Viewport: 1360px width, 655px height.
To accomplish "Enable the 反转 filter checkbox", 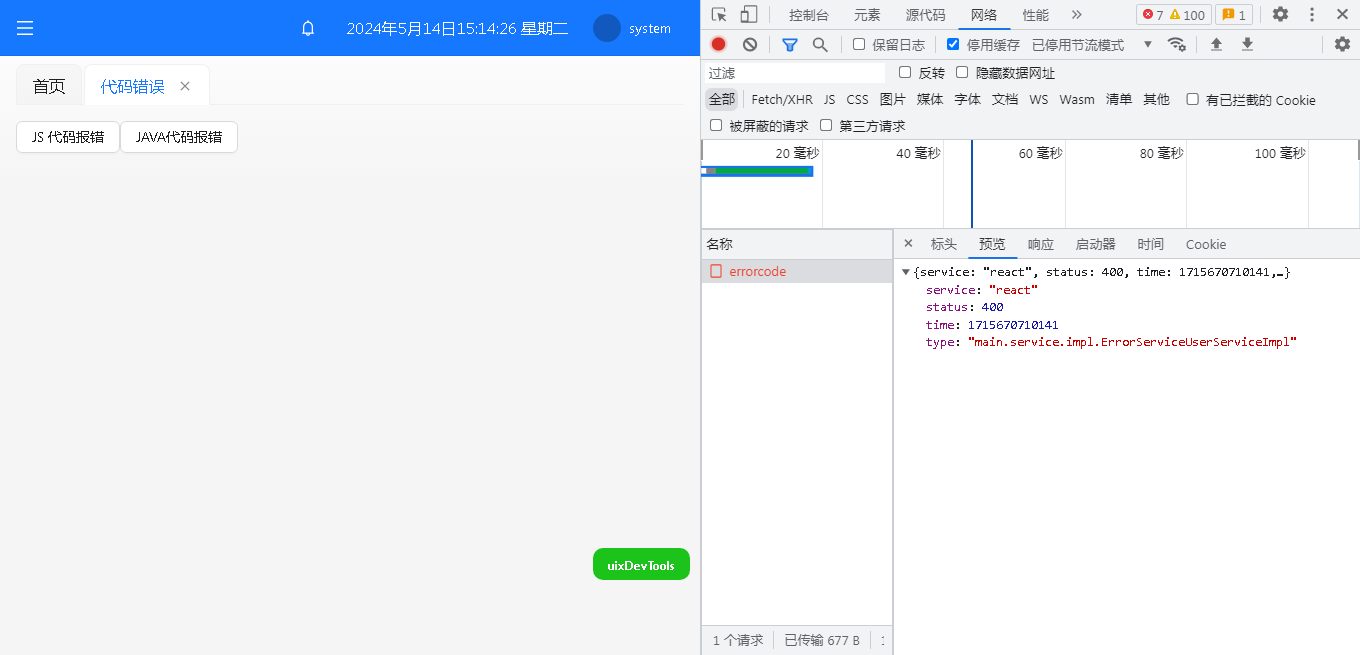I will [x=905, y=72].
